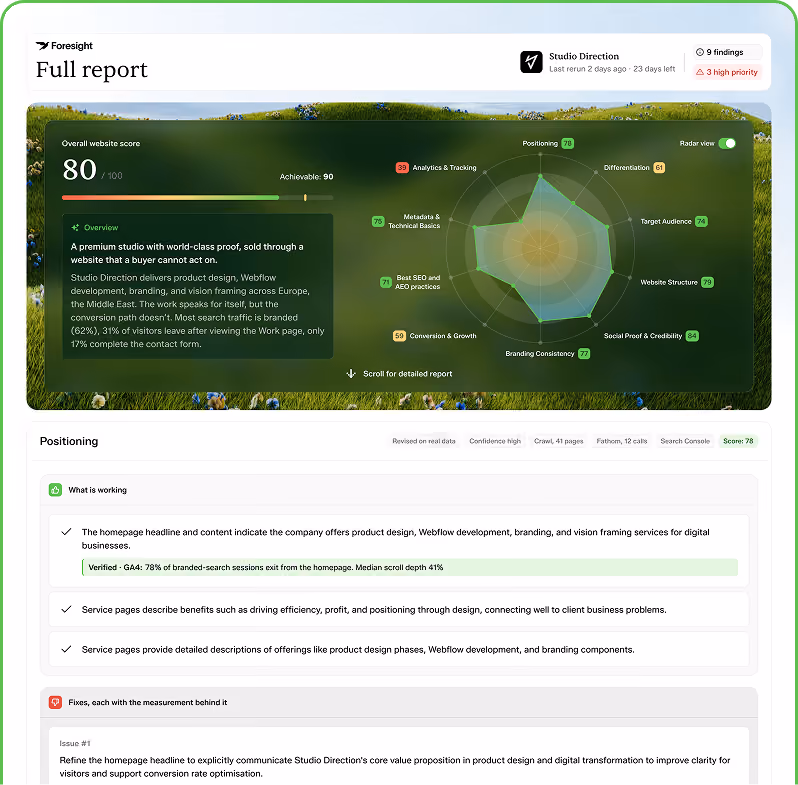Click the checkmark beside the detailed descriptions finding

66,649
